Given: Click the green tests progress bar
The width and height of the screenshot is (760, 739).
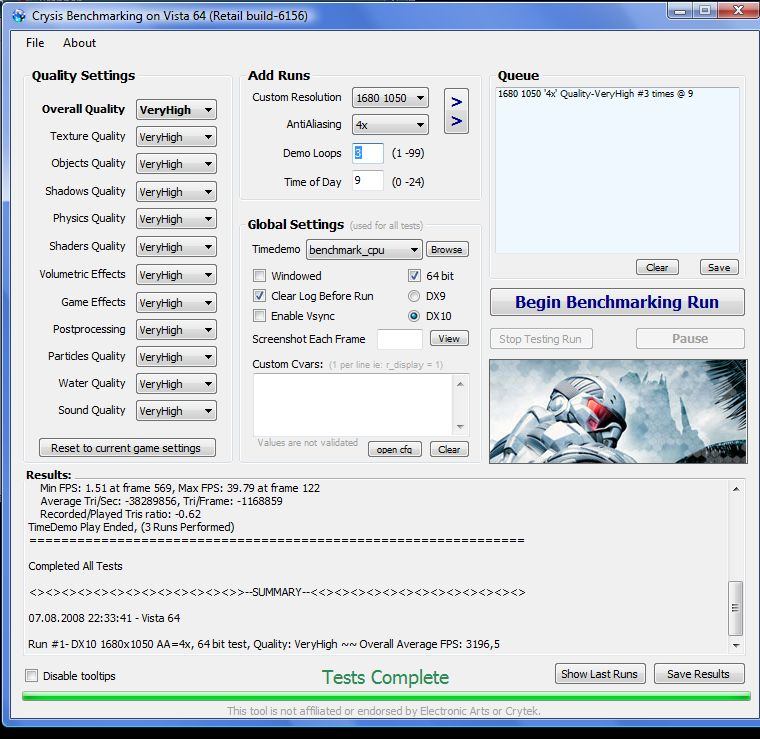Looking at the screenshot, I should [x=386, y=696].
